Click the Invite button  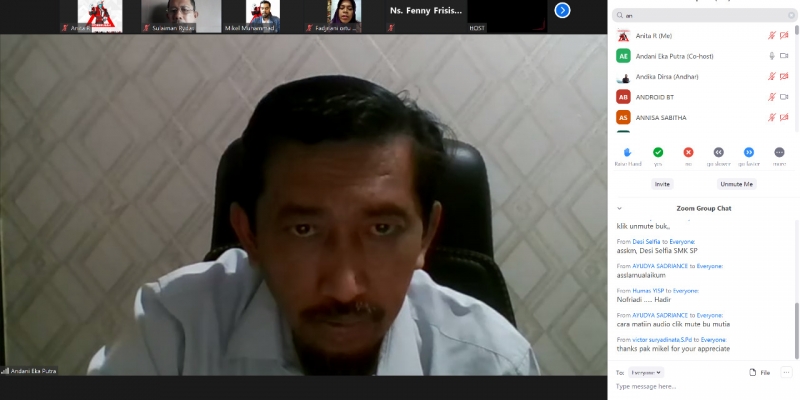point(662,184)
